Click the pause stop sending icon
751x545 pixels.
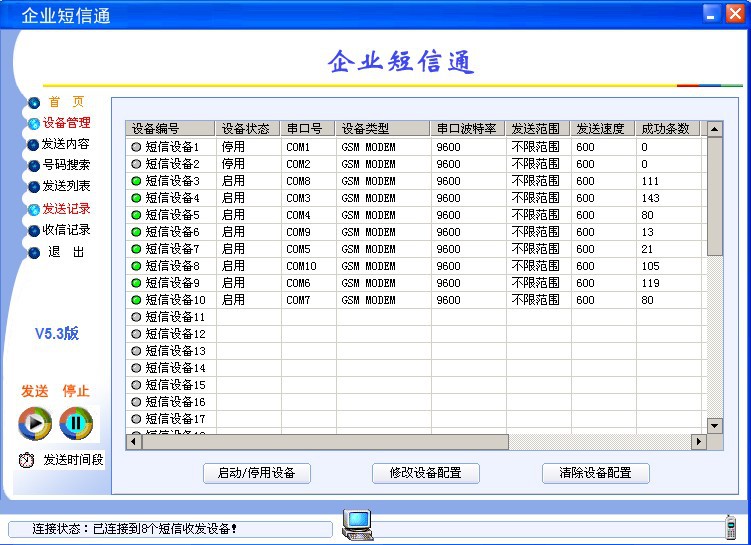pyautogui.click(x=76, y=423)
